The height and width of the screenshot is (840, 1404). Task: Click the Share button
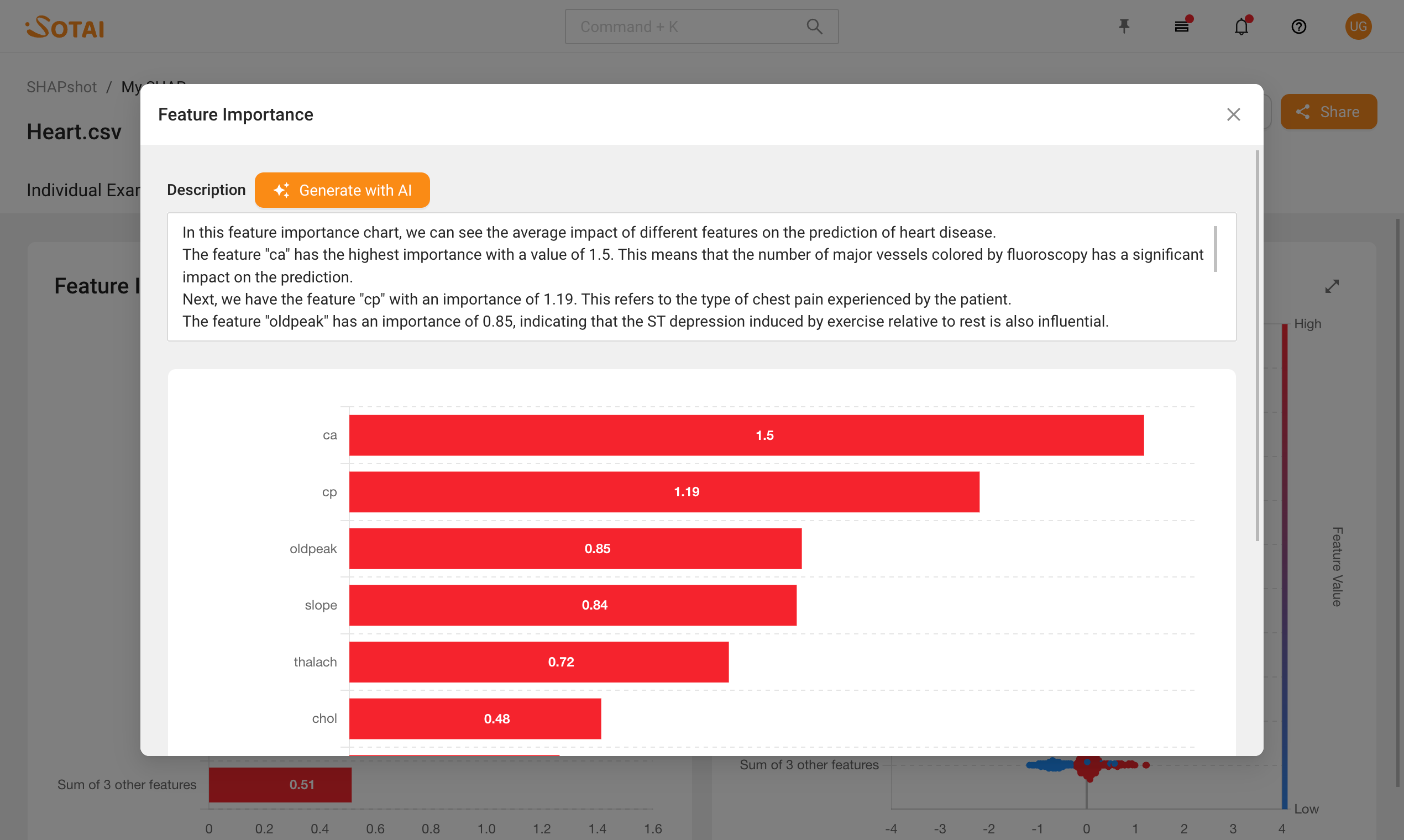coord(1328,112)
